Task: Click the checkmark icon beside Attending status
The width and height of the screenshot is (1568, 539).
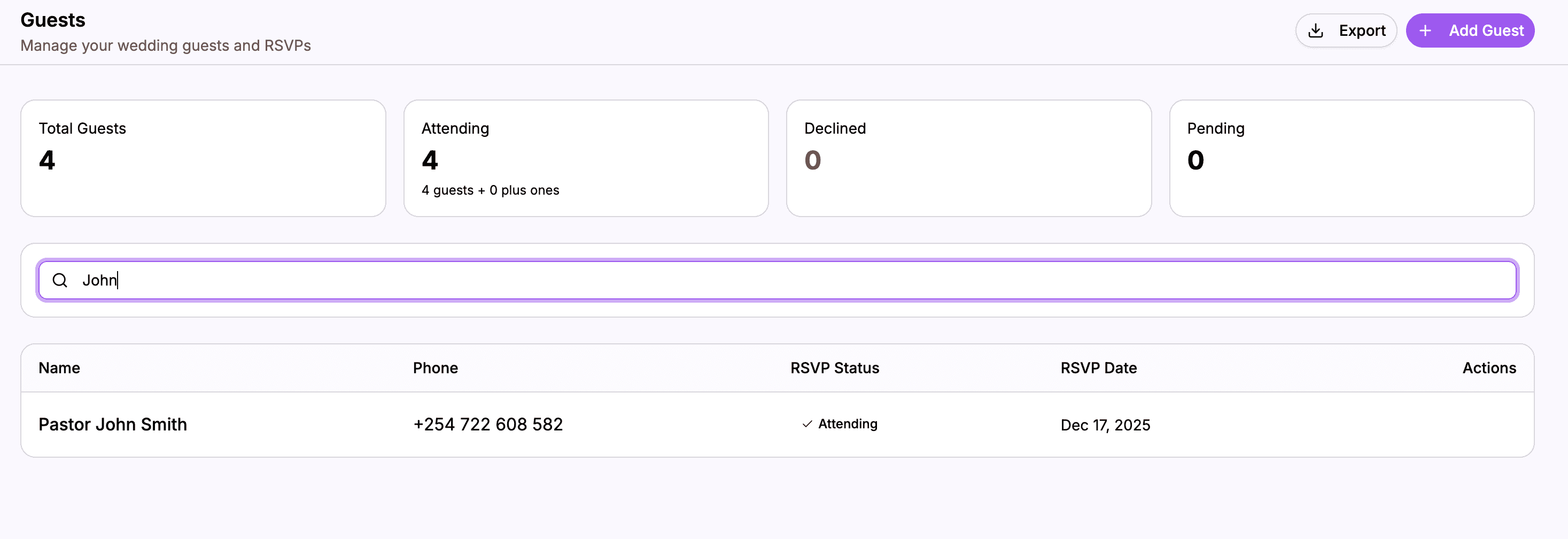Action: point(806,423)
